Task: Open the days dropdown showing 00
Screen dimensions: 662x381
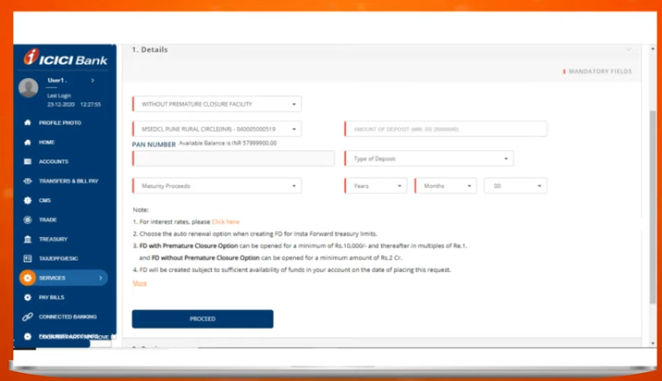Action: point(515,186)
